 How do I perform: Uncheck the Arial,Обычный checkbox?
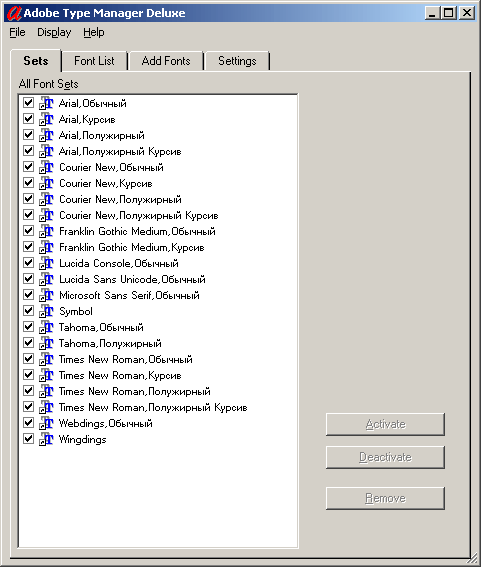click(x=28, y=103)
